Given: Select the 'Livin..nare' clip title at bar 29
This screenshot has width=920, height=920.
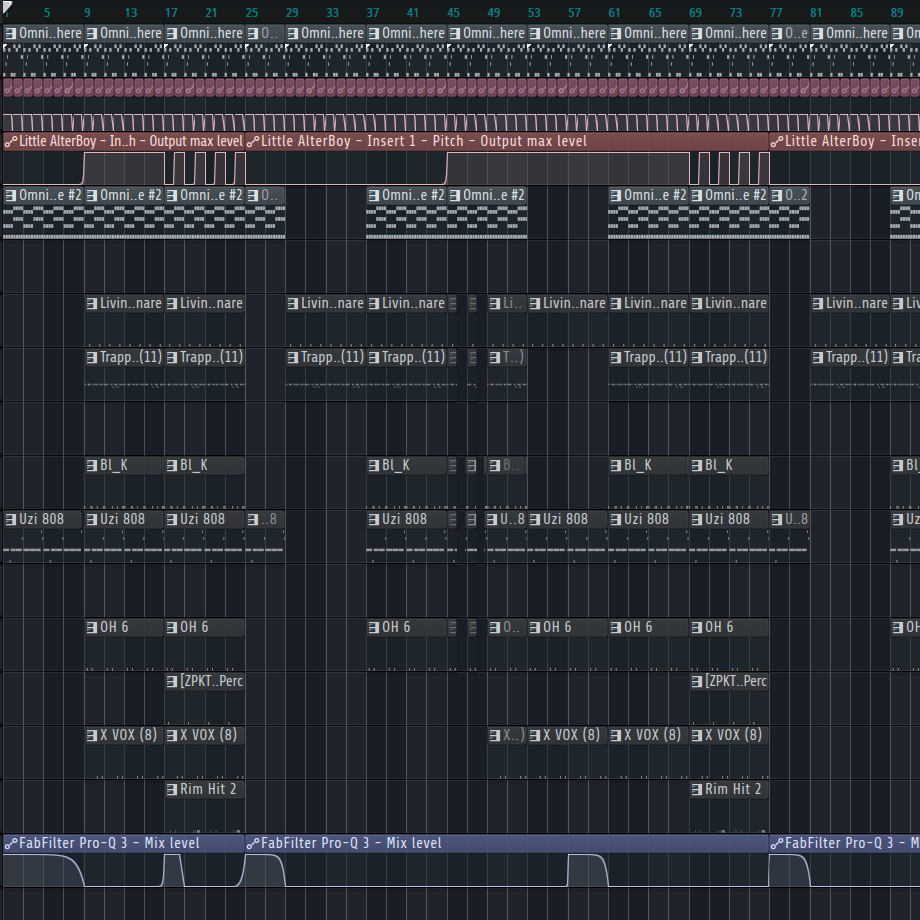Looking at the screenshot, I should (x=333, y=303).
